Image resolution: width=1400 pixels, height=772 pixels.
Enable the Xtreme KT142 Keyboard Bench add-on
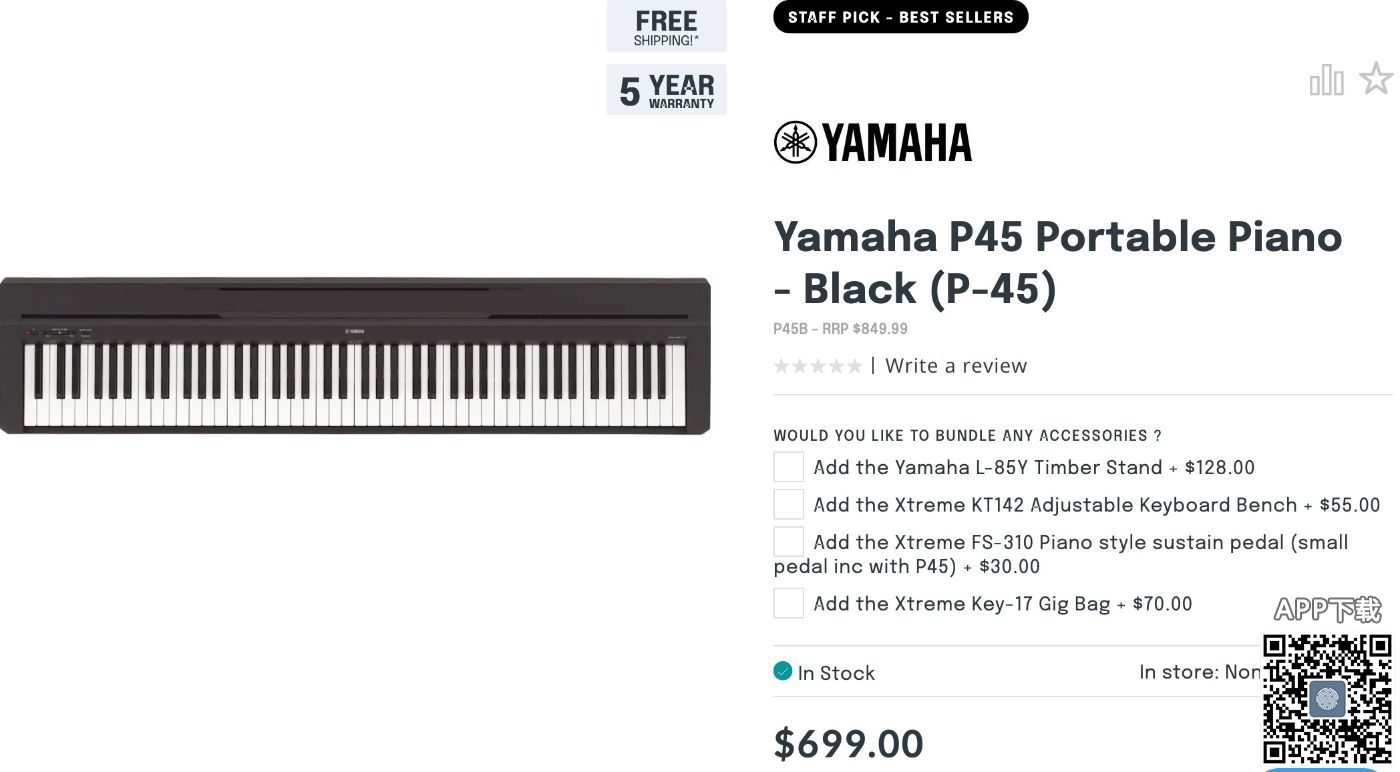[788, 505]
